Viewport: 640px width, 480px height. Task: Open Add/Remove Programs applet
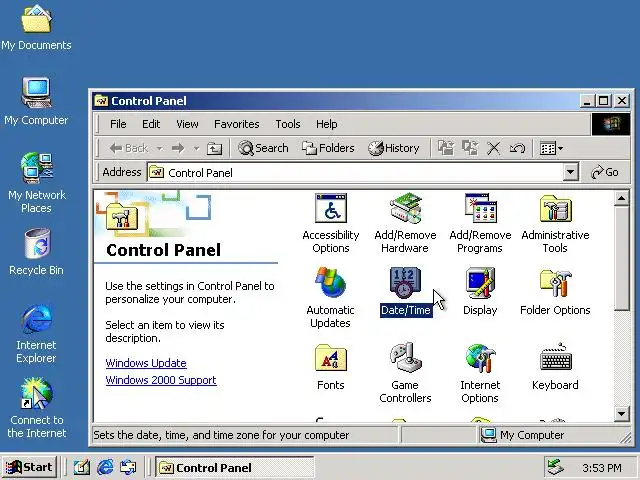[x=480, y=223]
